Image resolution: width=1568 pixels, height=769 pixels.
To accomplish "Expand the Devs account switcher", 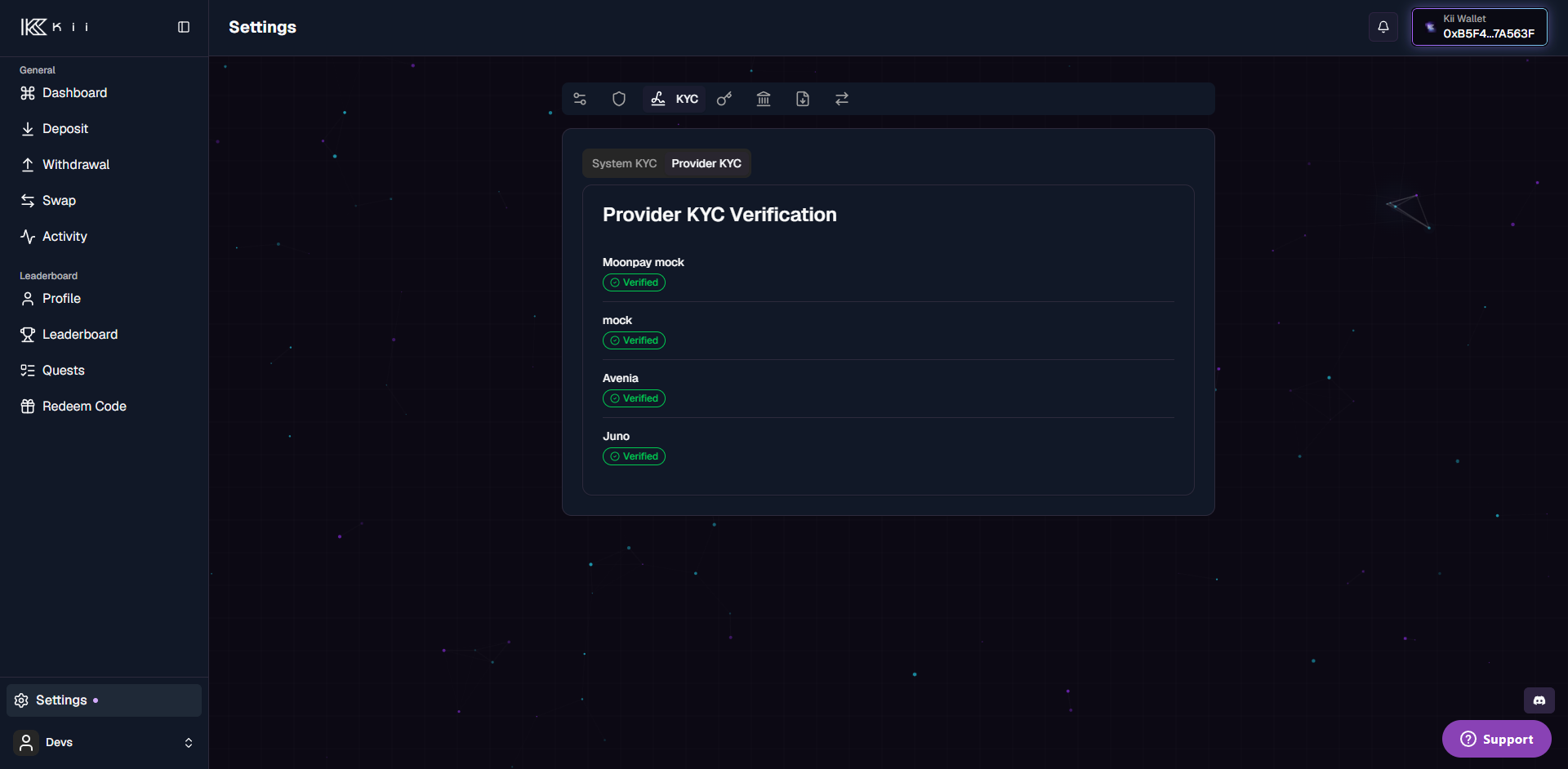I will coord(104,742).
